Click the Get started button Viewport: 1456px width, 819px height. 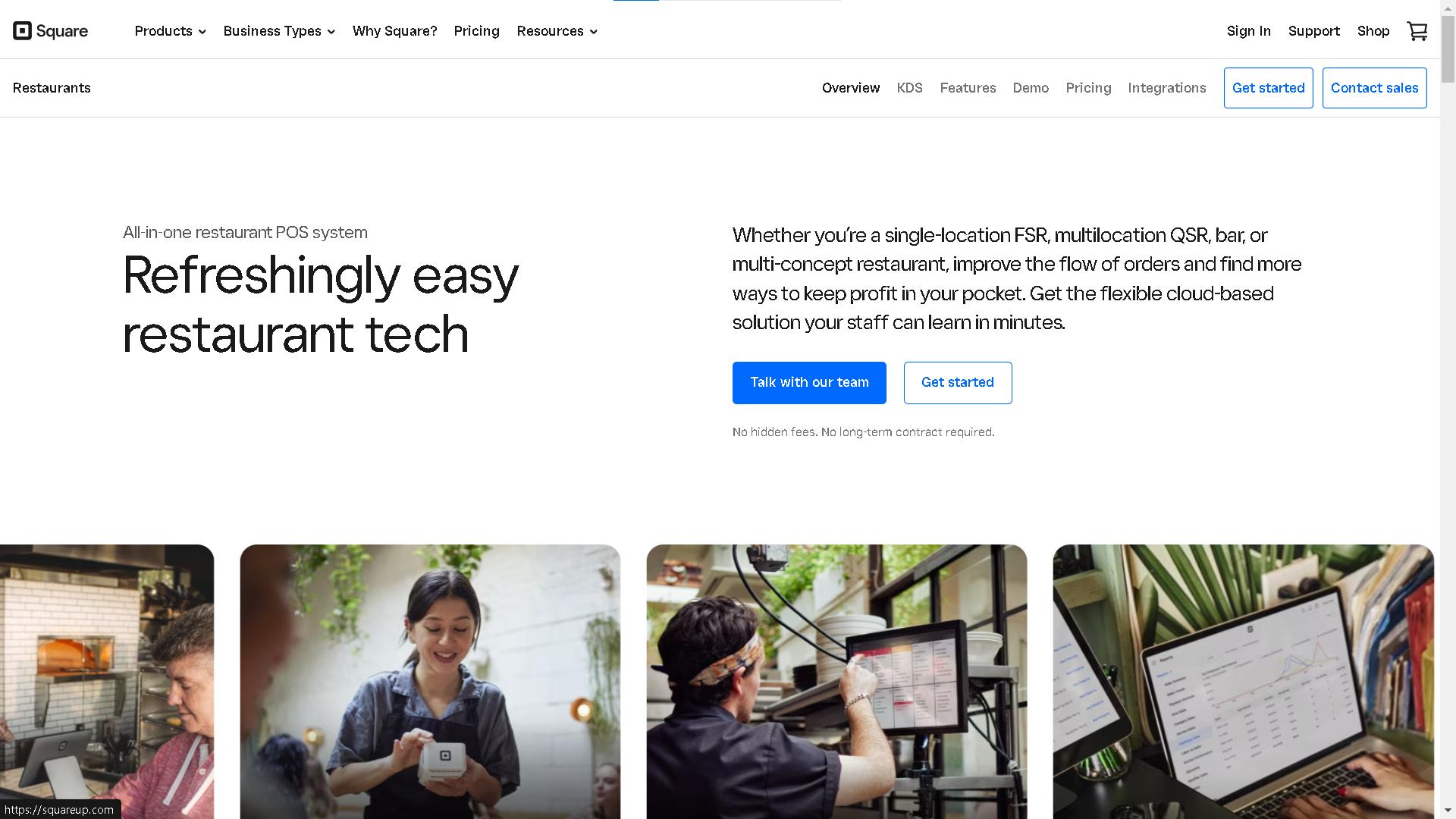tap(957, 382)
